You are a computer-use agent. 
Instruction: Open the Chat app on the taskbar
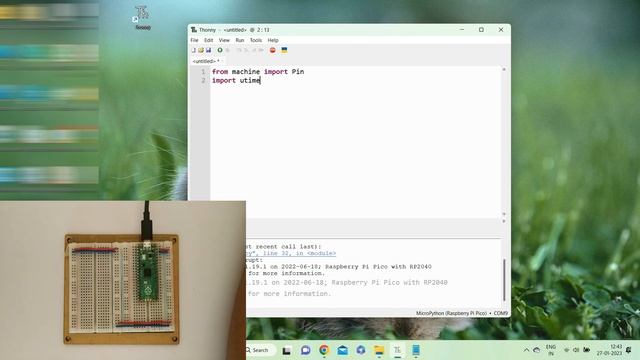(x=305, y=350)
